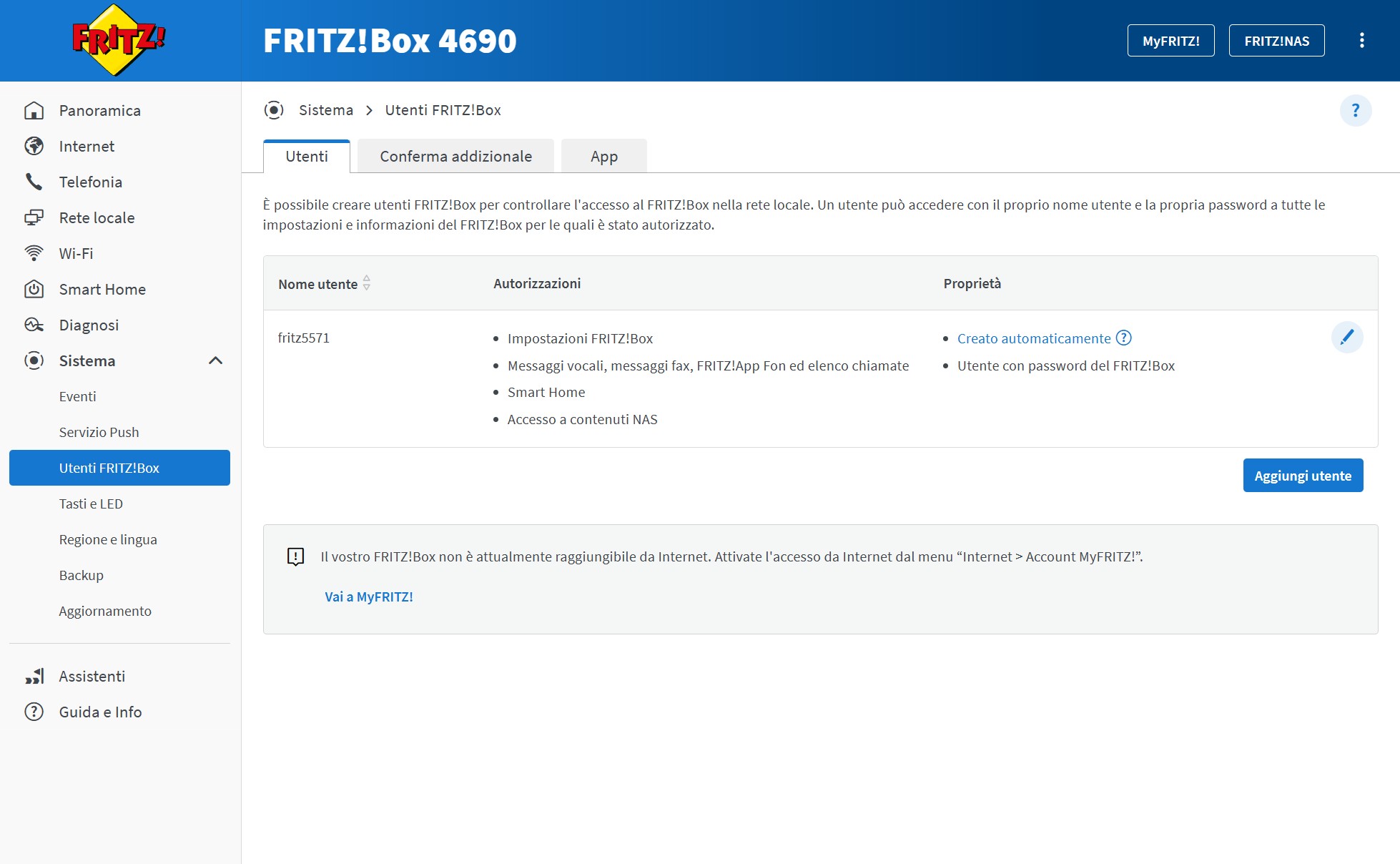Click the FRITZ!NAS header button
This screenshot has height=864, width=1400.
(1276, 41)
